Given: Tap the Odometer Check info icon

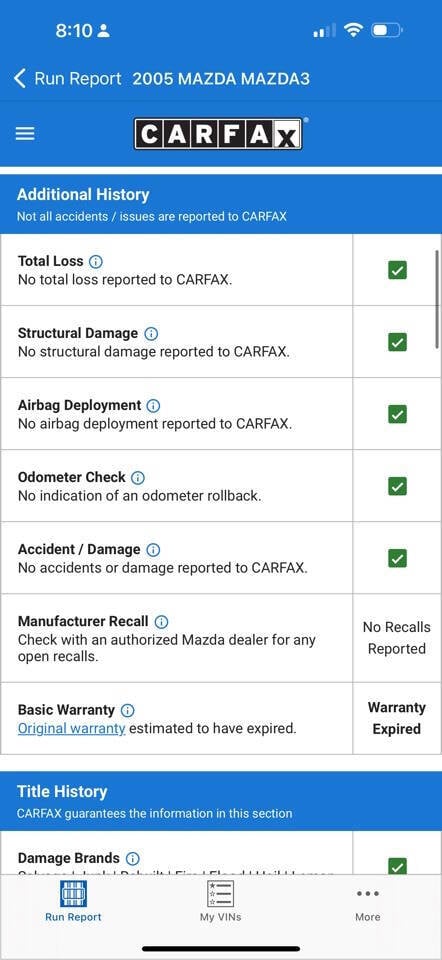Looking at the screenshot, I should [x=138, y=478].
